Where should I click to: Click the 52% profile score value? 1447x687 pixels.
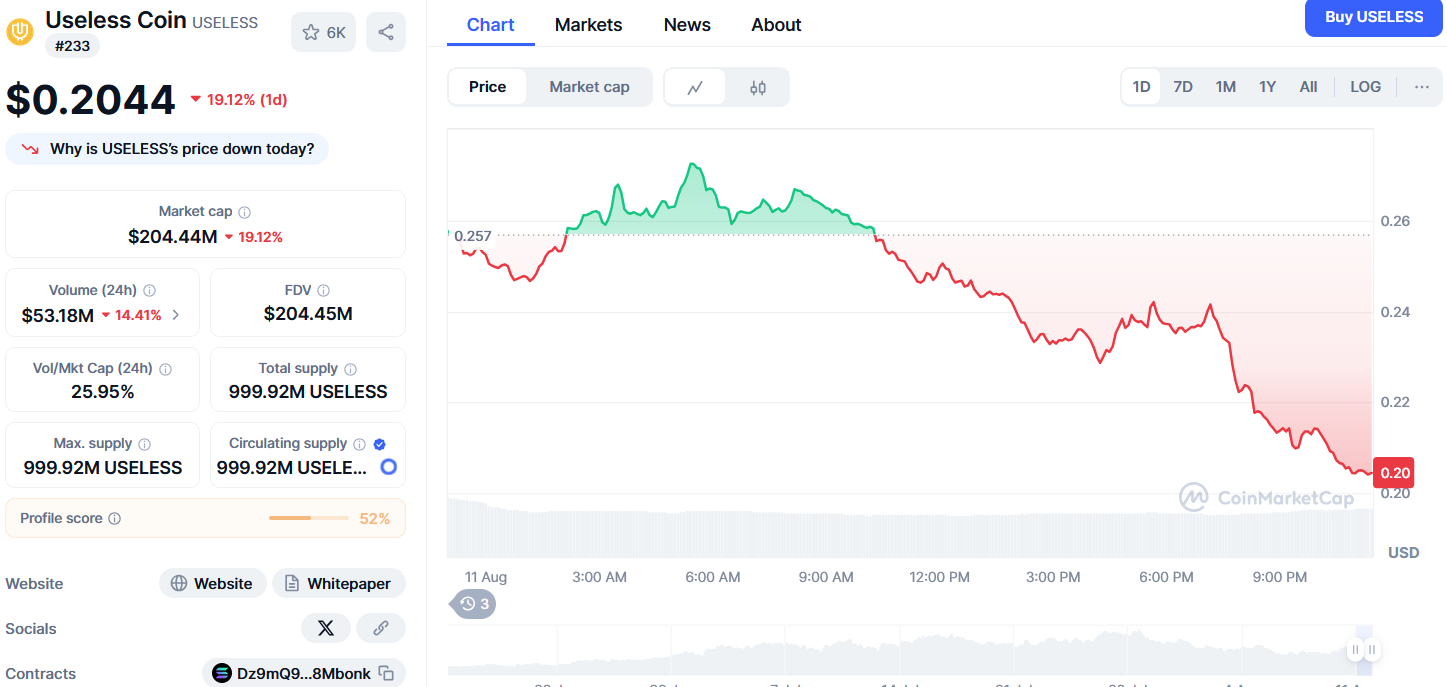pos(375,518)
